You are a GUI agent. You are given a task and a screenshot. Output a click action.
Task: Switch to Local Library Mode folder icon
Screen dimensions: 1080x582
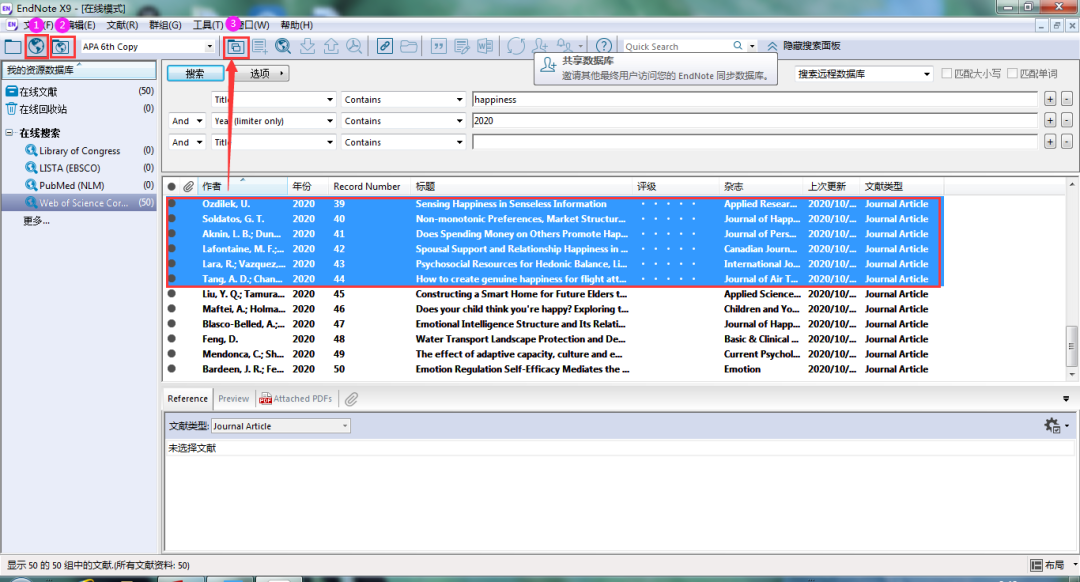(13, 47)
